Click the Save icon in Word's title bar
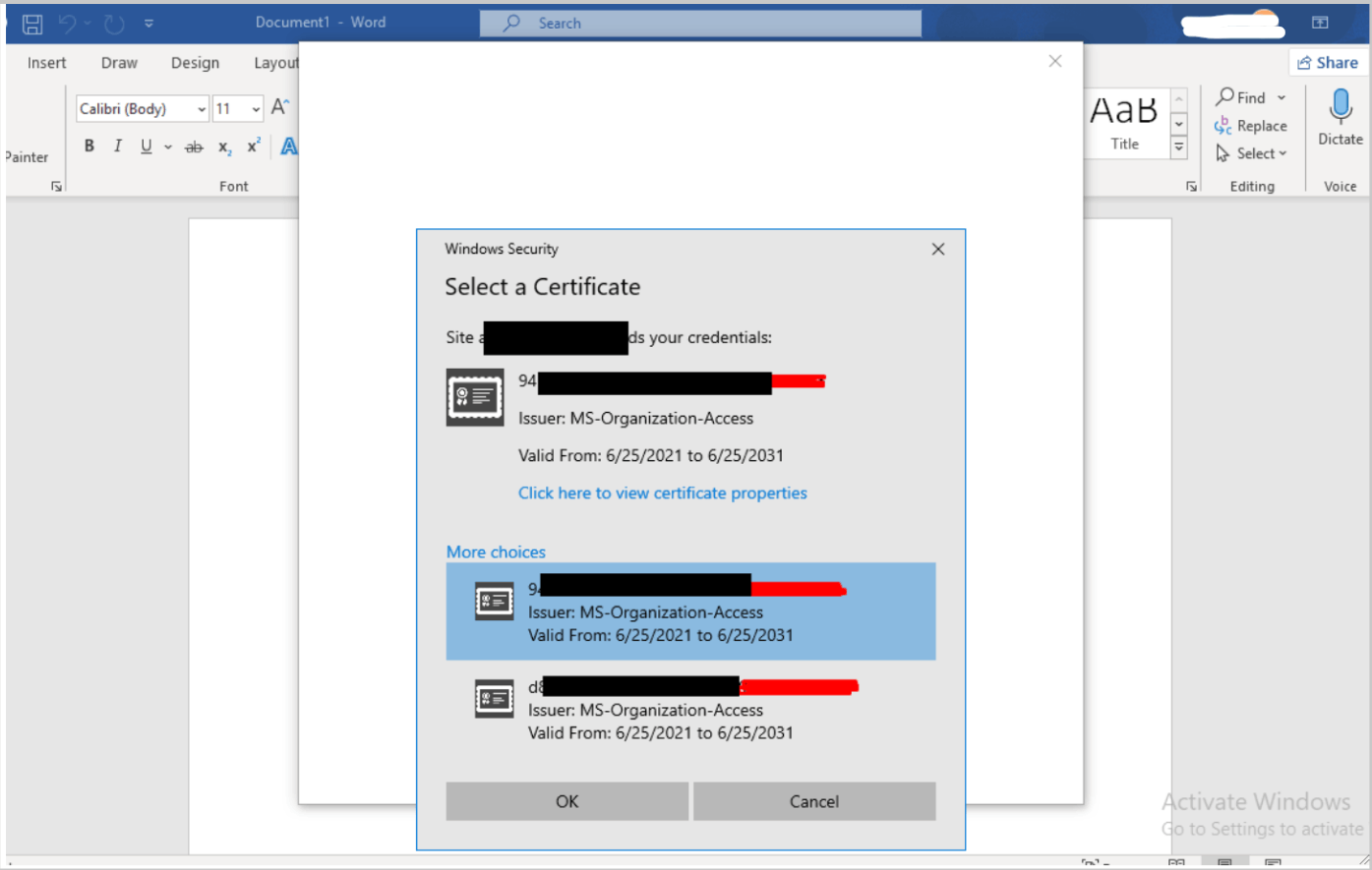Viewport: 1372px width, 870px height. pyautogui.click(x=32, y=24)
